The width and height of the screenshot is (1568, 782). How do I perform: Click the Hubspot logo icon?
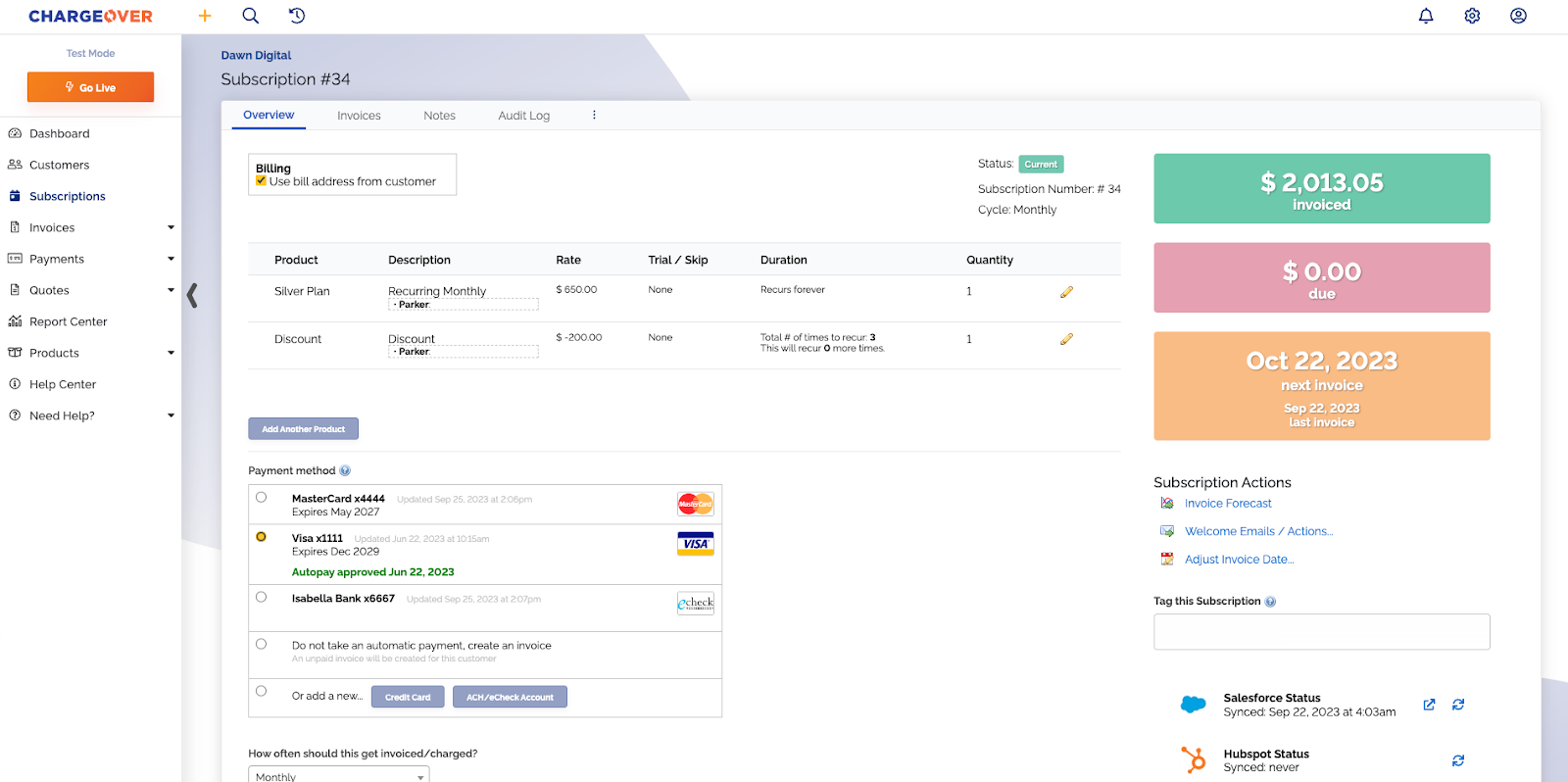click(x=1193, y=759)
